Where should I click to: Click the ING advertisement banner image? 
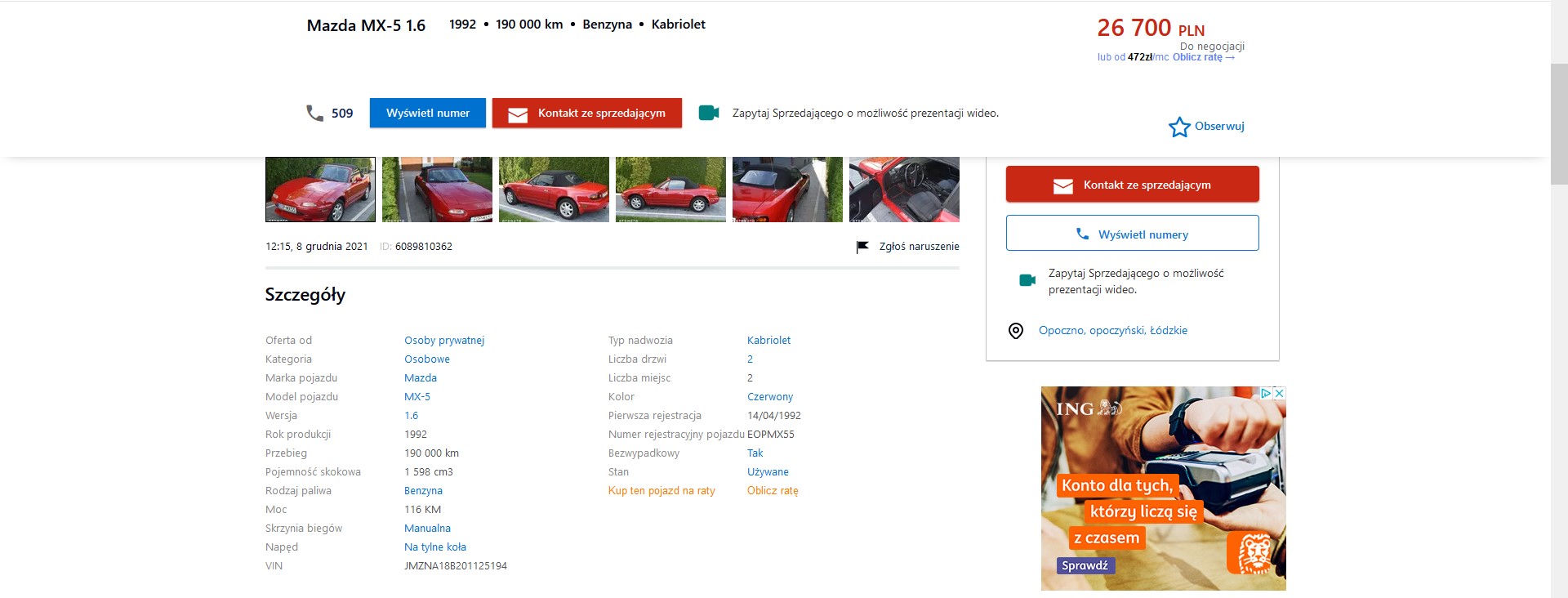[1163, 489]
